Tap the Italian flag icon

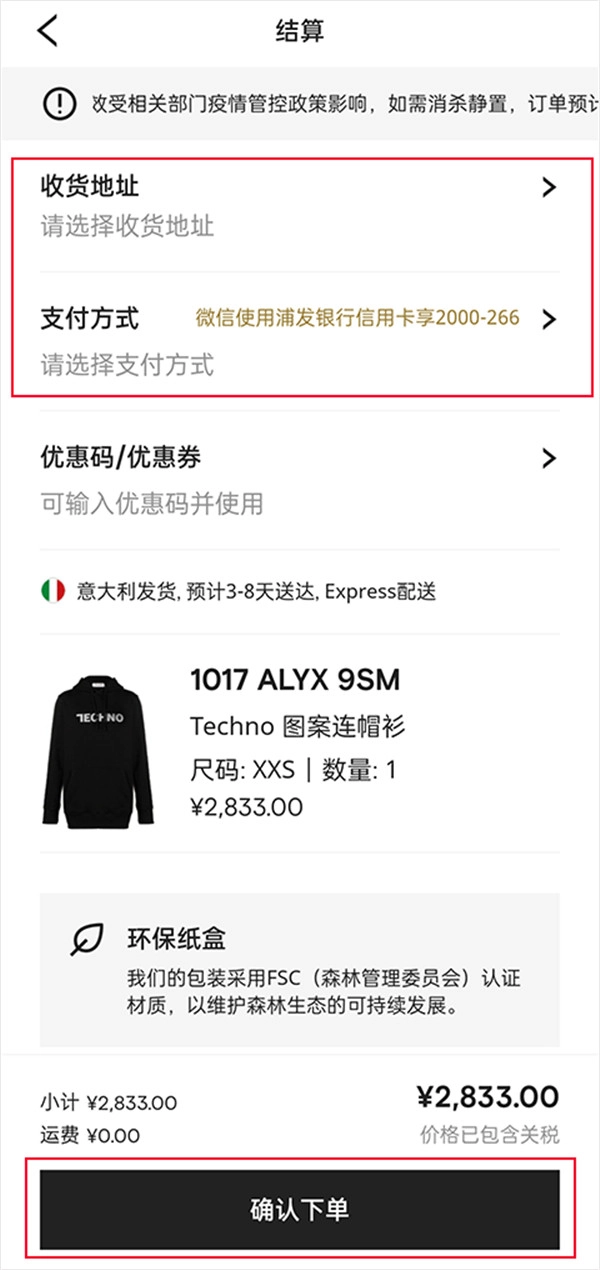[54, 590]
